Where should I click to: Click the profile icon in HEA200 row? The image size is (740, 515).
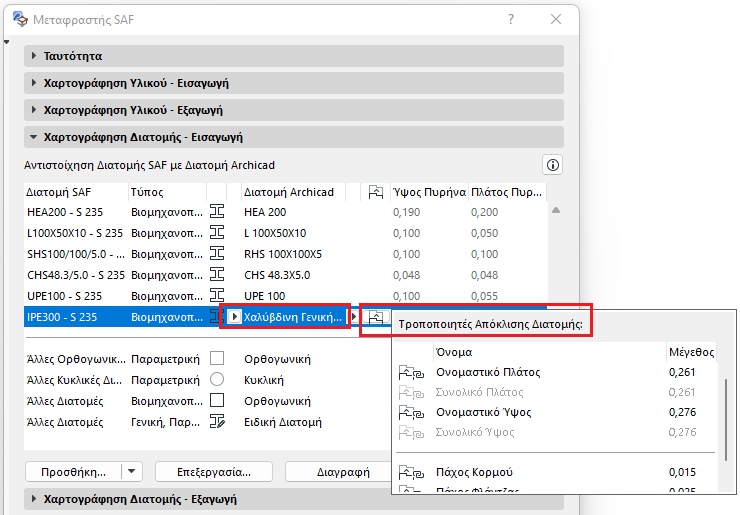(x=217, y=211)
